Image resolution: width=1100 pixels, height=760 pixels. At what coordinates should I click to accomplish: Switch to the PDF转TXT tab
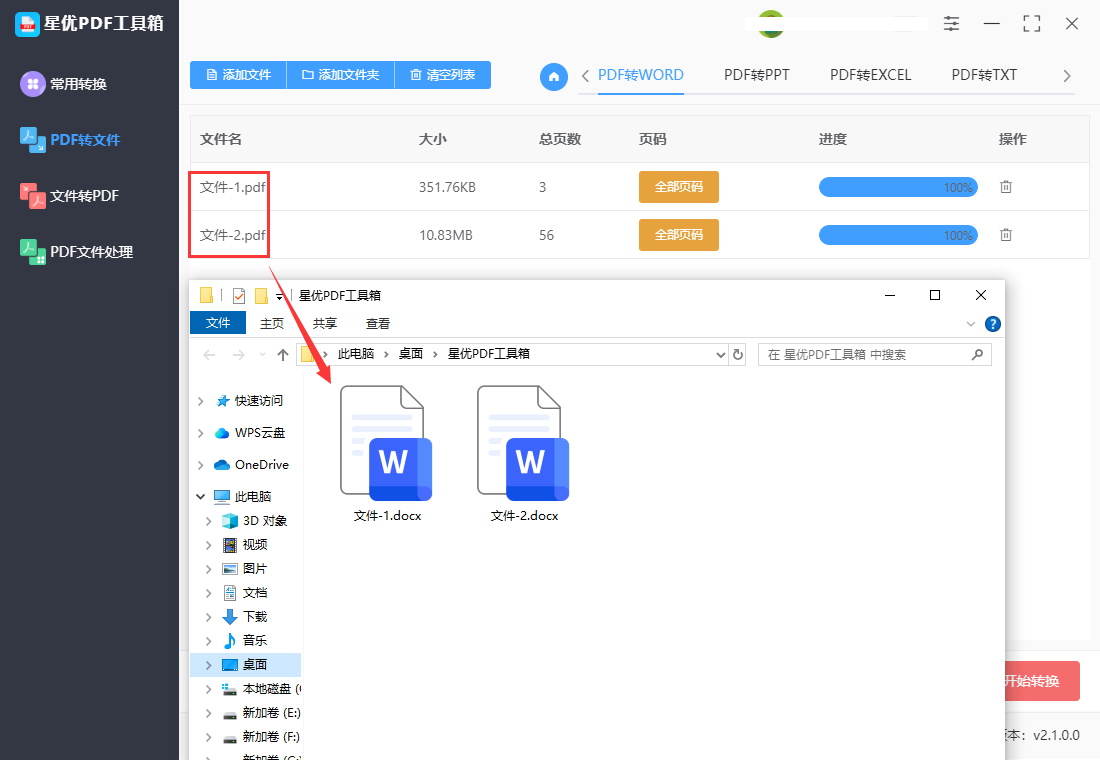point(984,75)
